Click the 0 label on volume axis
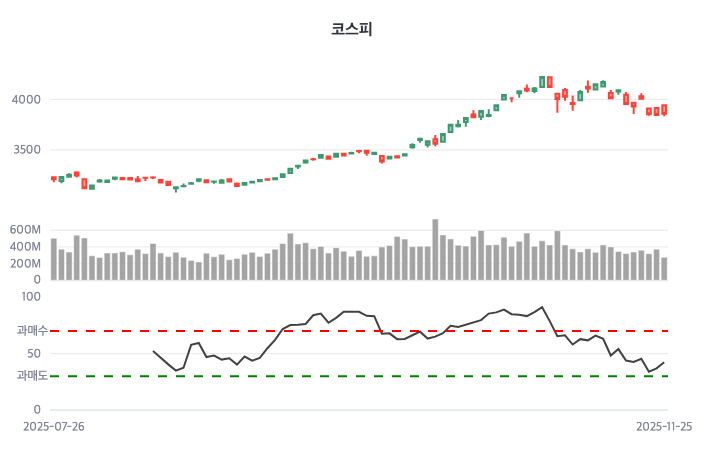Viewport: 704px width, 450px height. click(37, 280)
